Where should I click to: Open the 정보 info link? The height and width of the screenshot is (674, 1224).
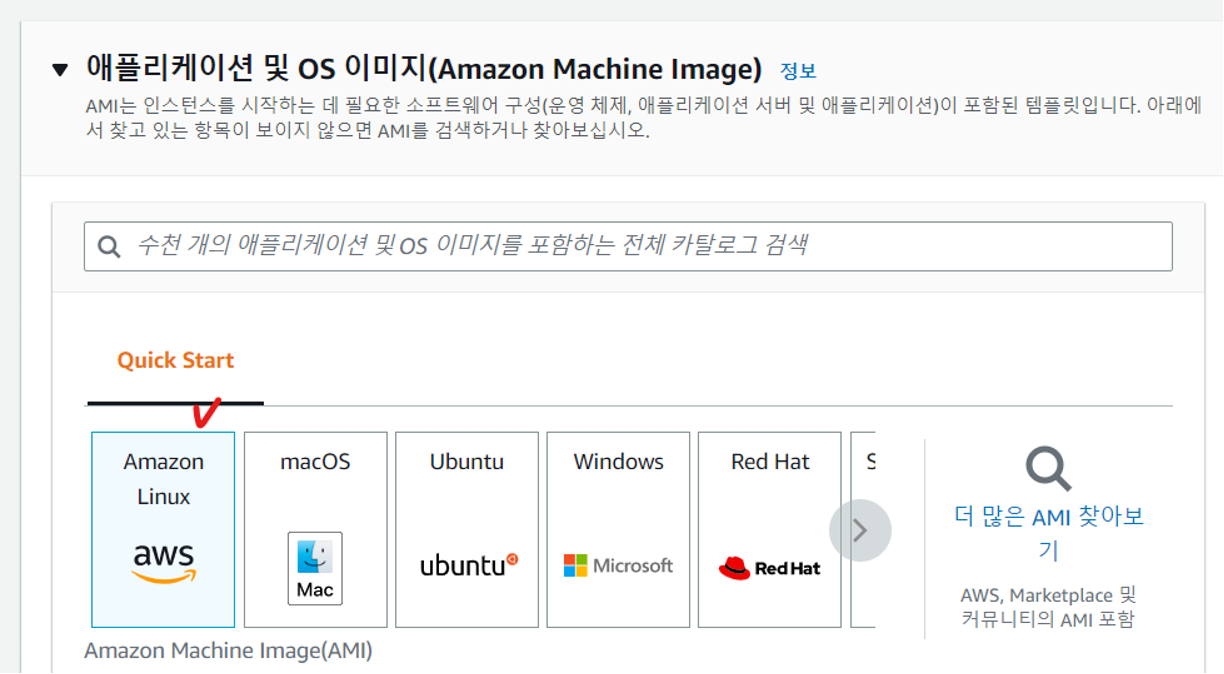tap(798, 71)
